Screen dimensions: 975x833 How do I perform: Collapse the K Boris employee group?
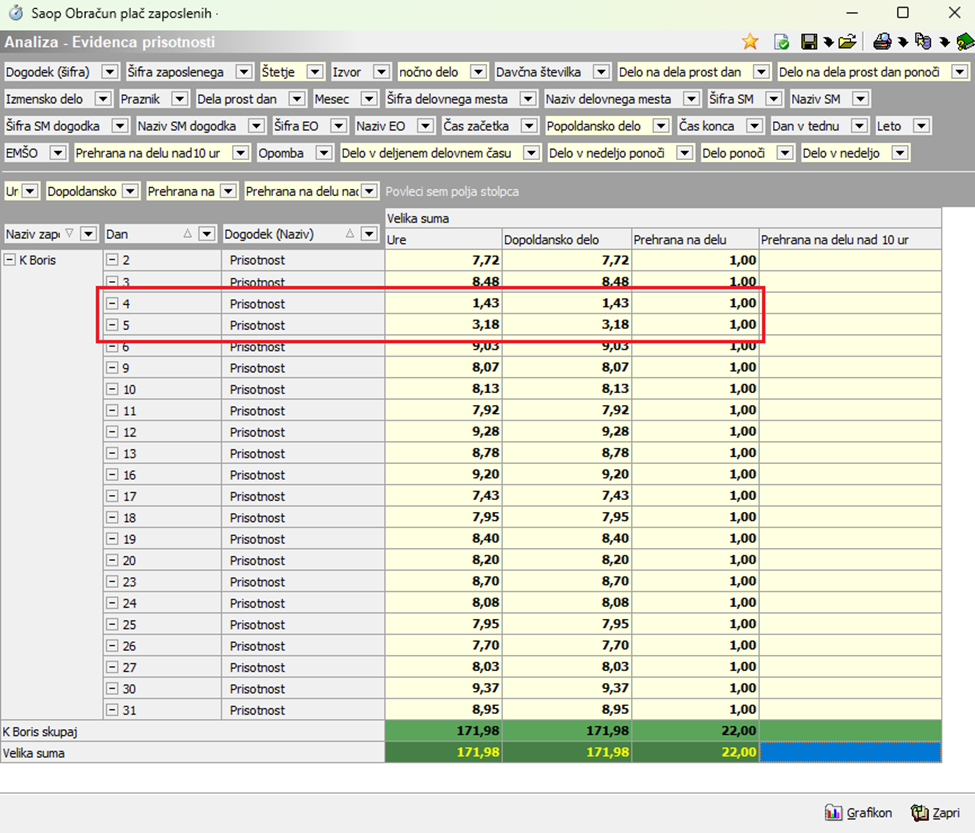[x=10, y=260]
